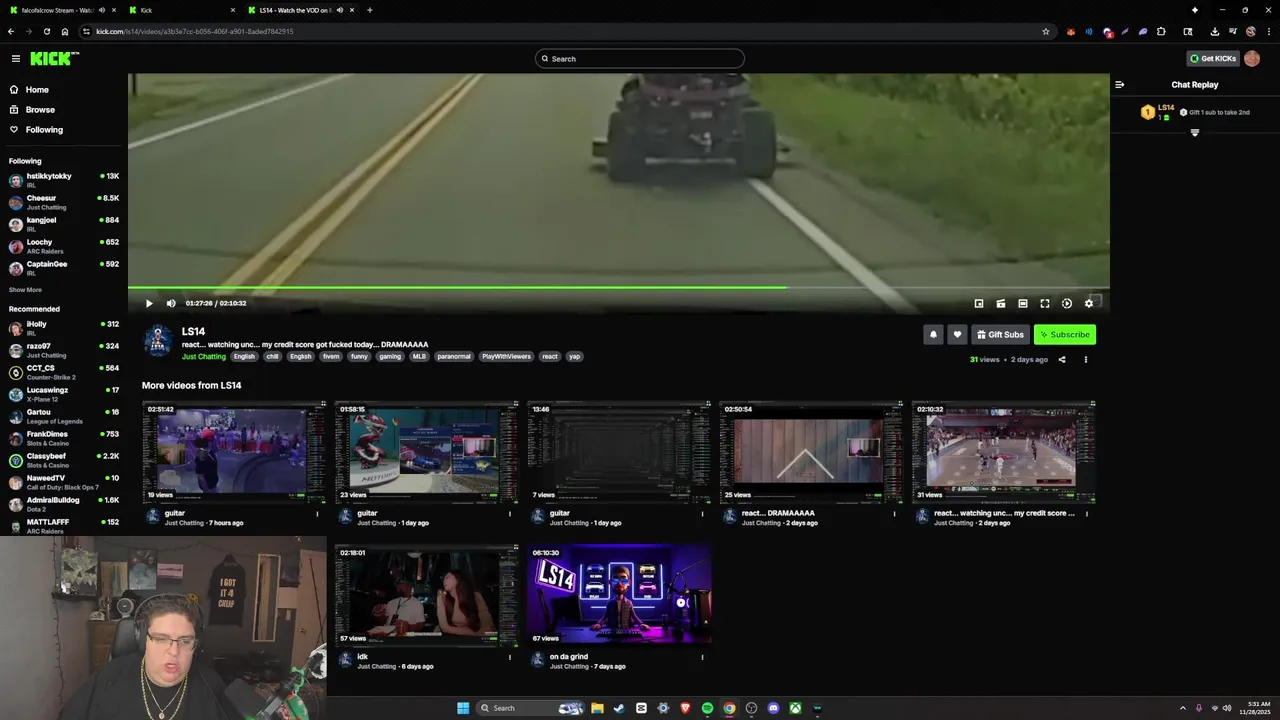Open Discord from taskbar
The width and height of the screenshot is (1280, 720).
tap(773, 708)
